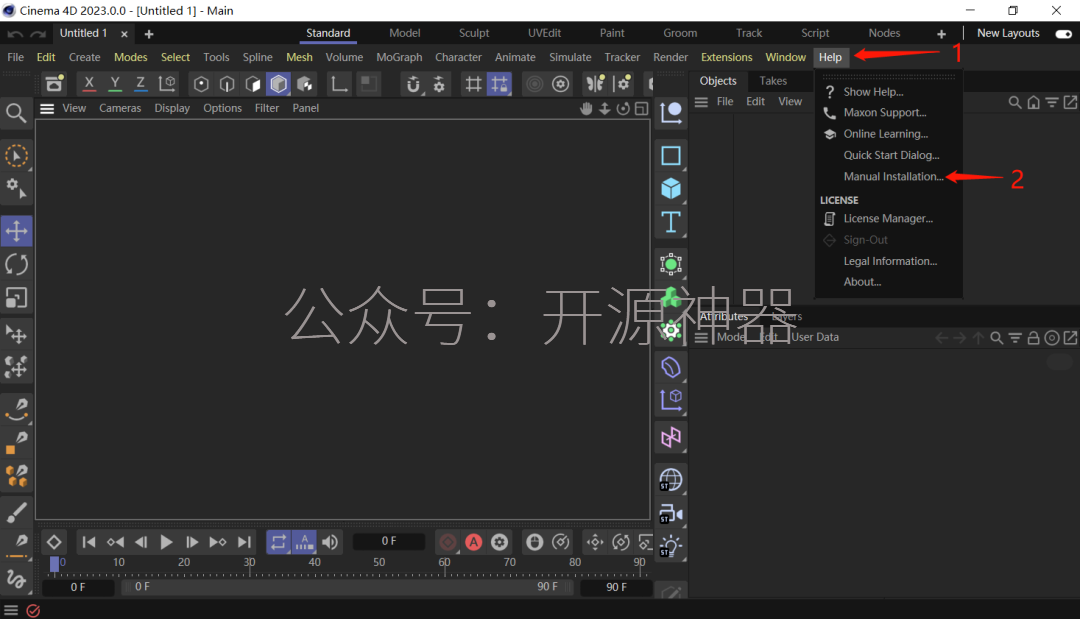
Task: Open the viewport Display menu
Action: coord(172,108)
